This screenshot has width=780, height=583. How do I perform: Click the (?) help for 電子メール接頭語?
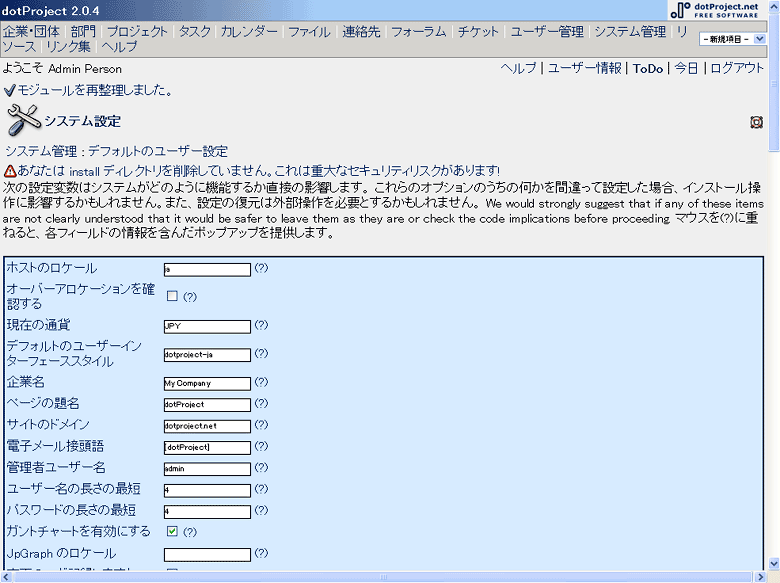pos(261,446)
